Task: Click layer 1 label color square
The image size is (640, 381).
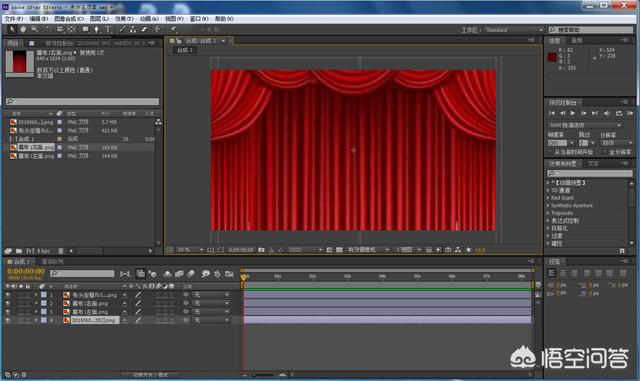Action: 44,295
